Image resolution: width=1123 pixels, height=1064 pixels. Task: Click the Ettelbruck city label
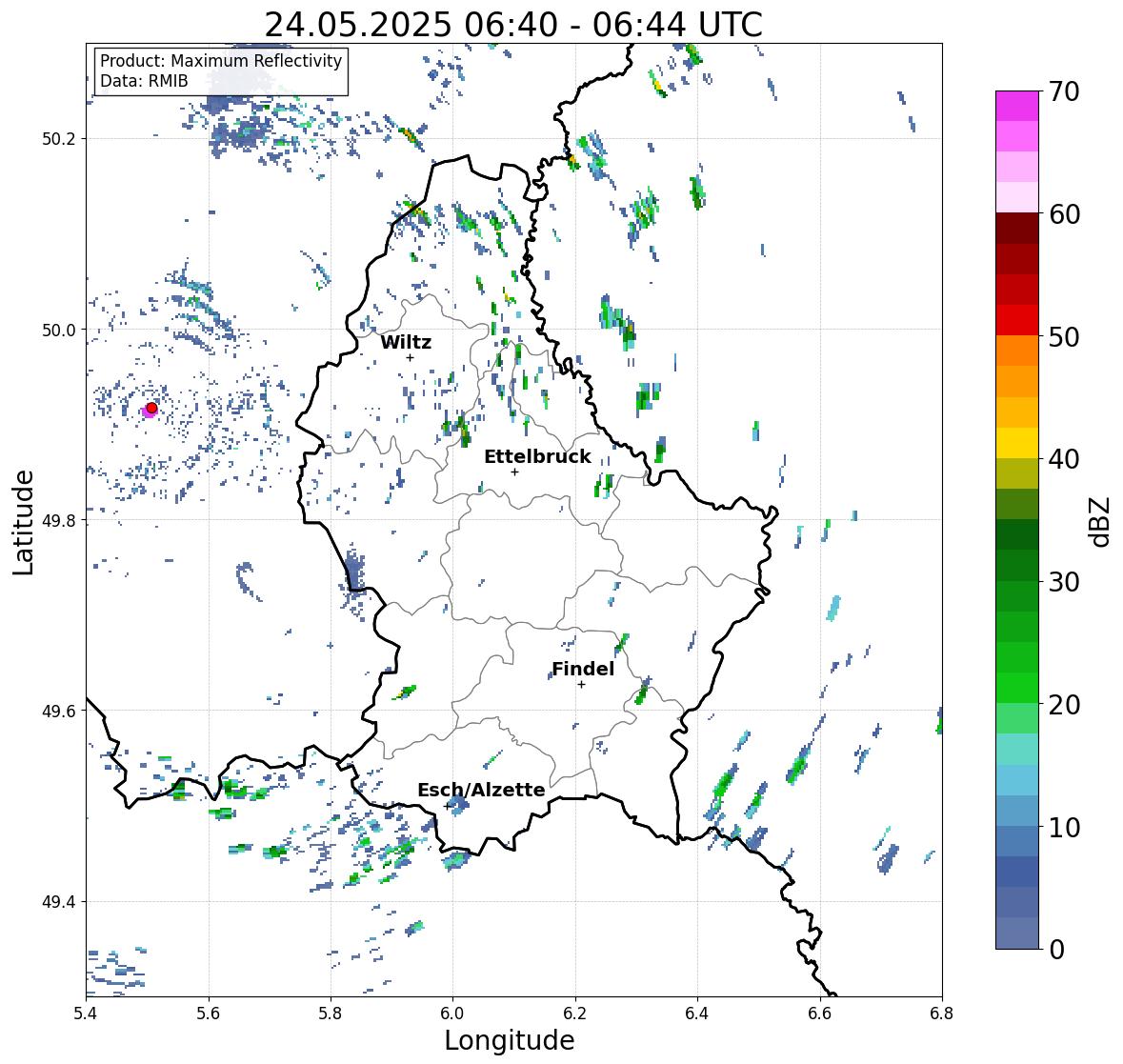[537, 457]
